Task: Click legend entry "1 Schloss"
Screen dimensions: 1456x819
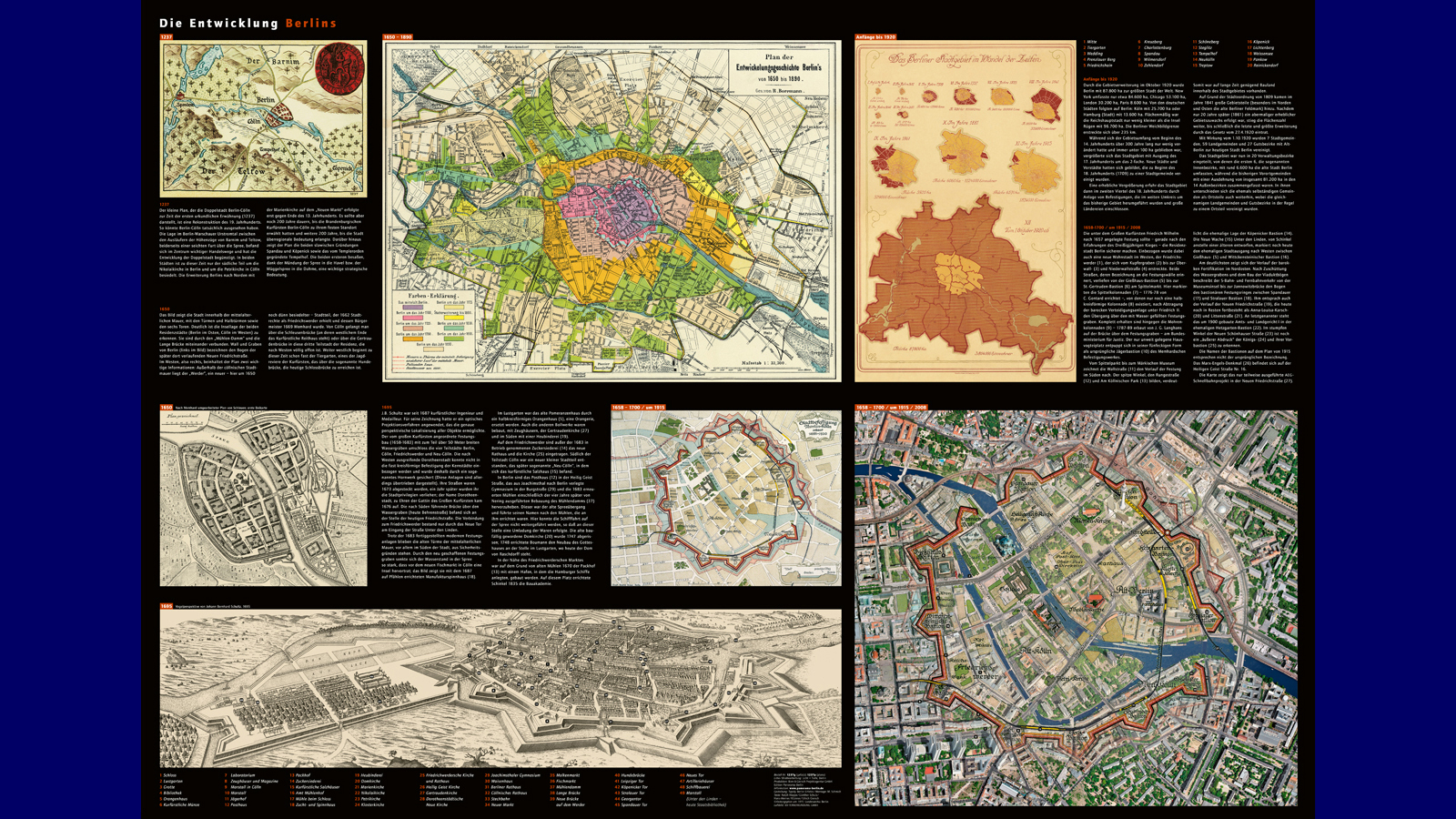Action: (x=167, y=775)
